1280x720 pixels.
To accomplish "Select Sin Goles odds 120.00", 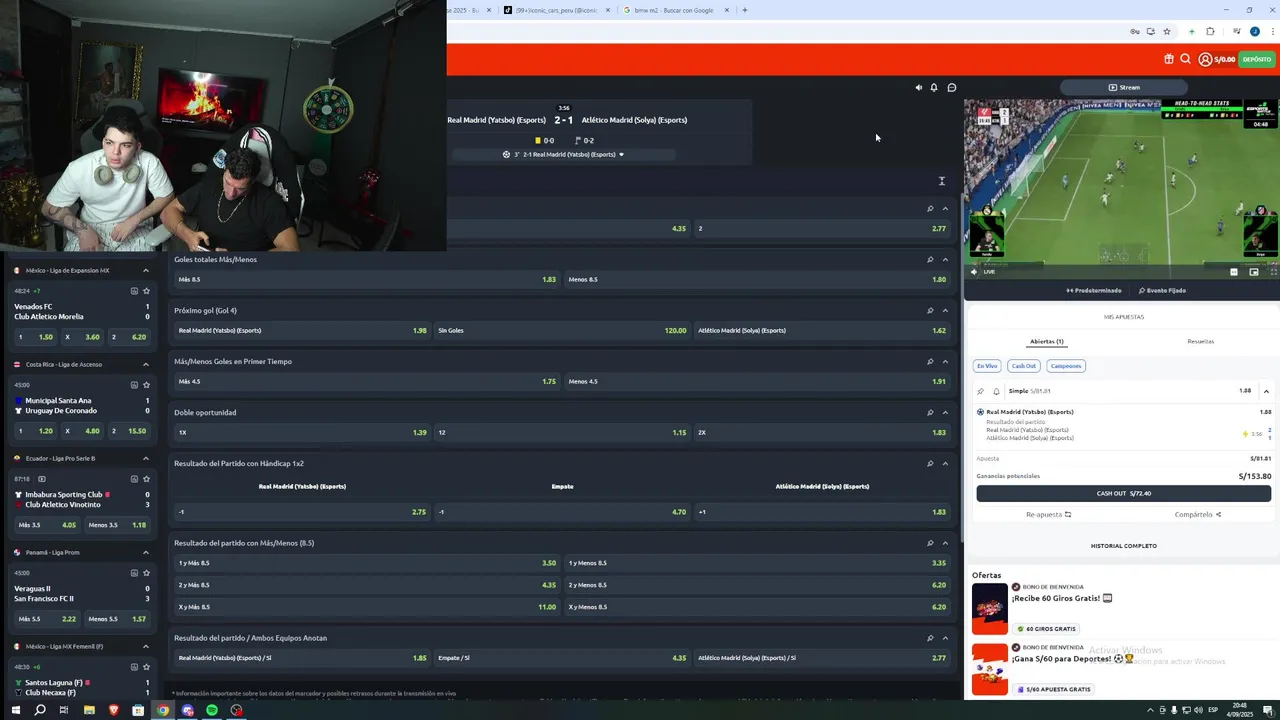I will [562, 330].
